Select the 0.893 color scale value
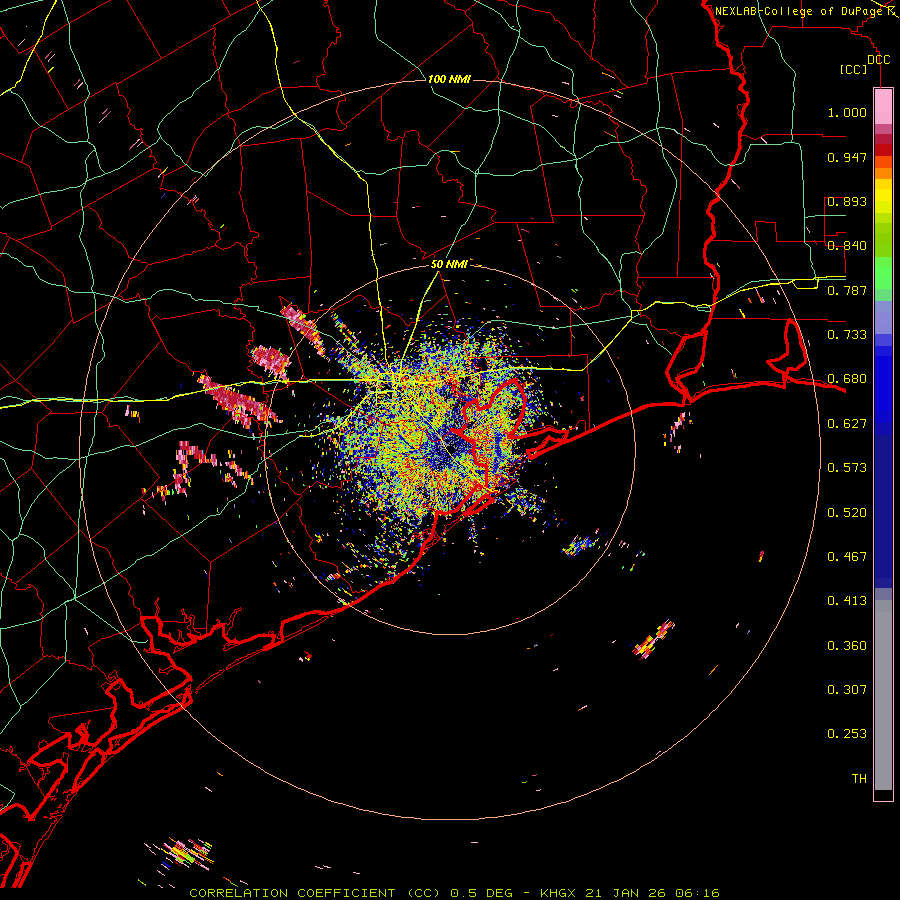Viewport: 900px width, 900px height. point(847,201)
